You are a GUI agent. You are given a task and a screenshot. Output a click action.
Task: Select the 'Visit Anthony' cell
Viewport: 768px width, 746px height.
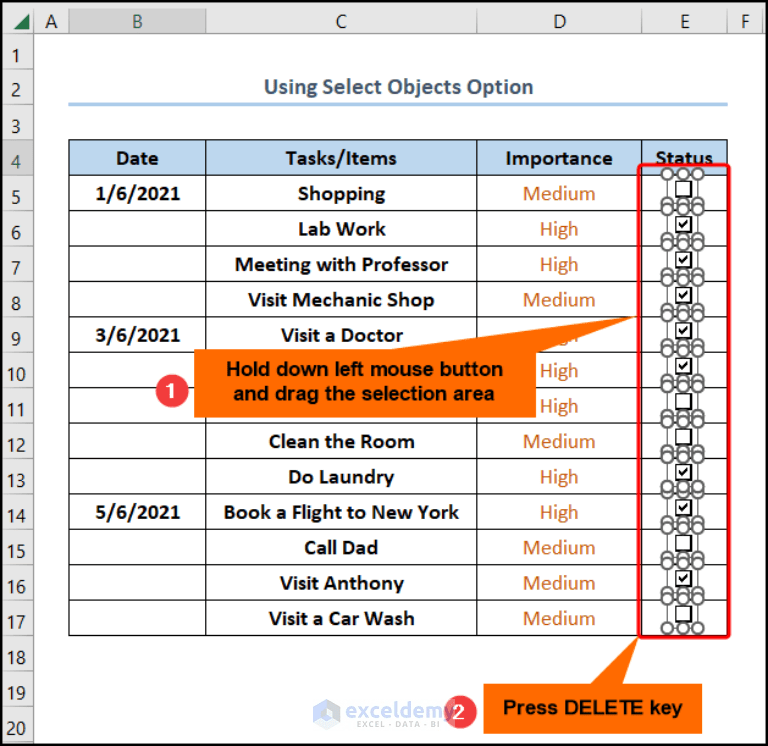point(341,582)
